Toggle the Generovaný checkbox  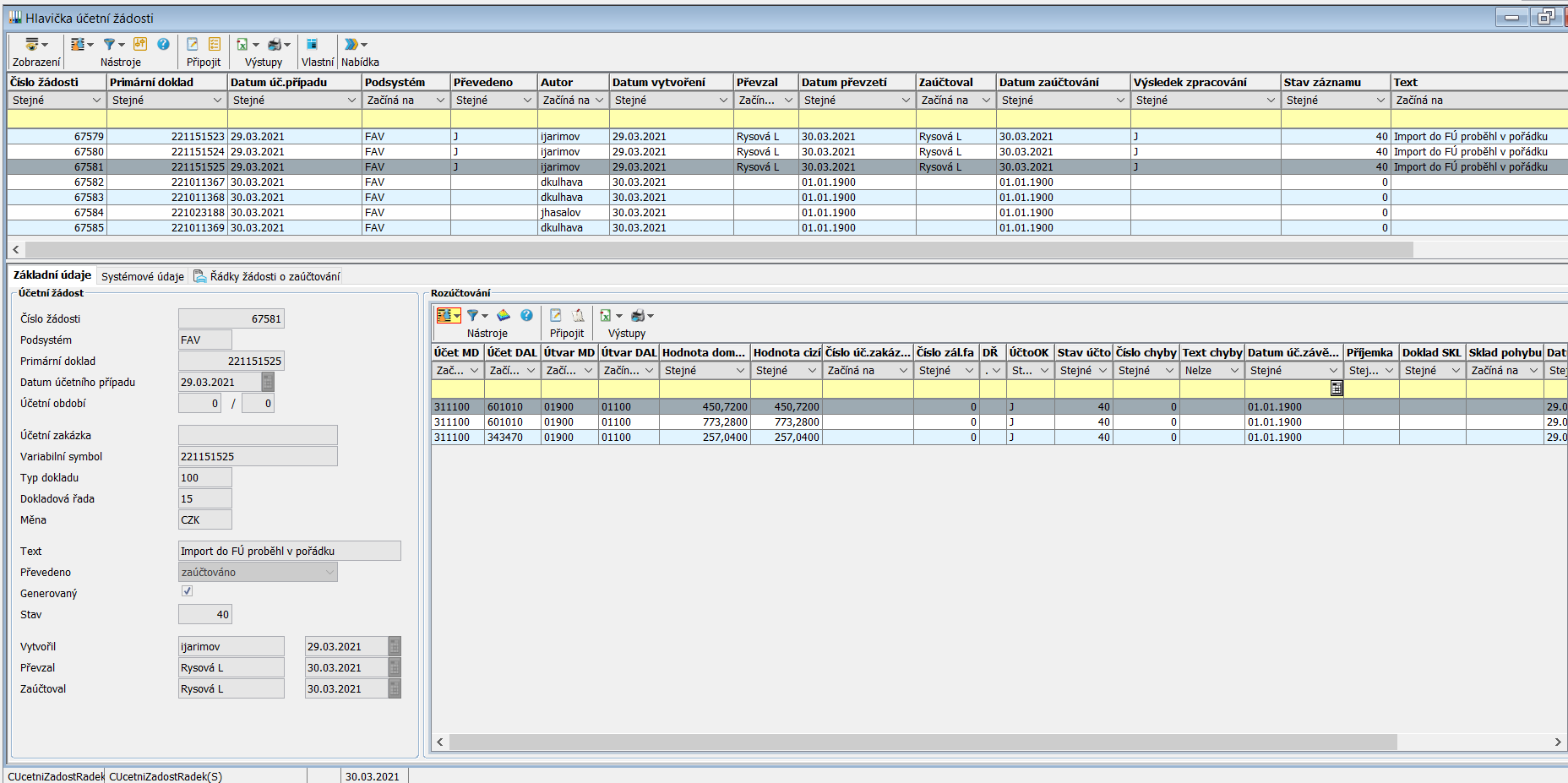coord(188,591)
